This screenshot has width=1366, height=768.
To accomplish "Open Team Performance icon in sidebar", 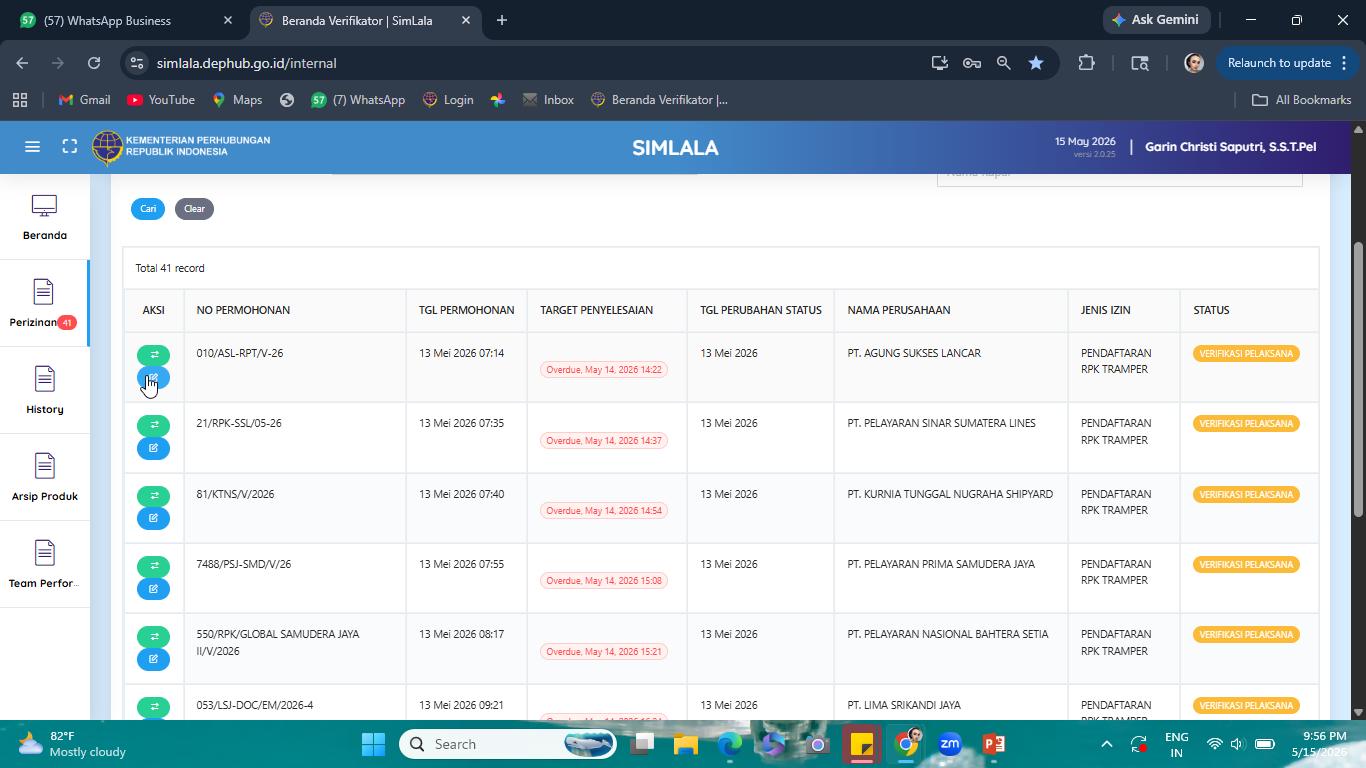I will click(x=44, y=553).
